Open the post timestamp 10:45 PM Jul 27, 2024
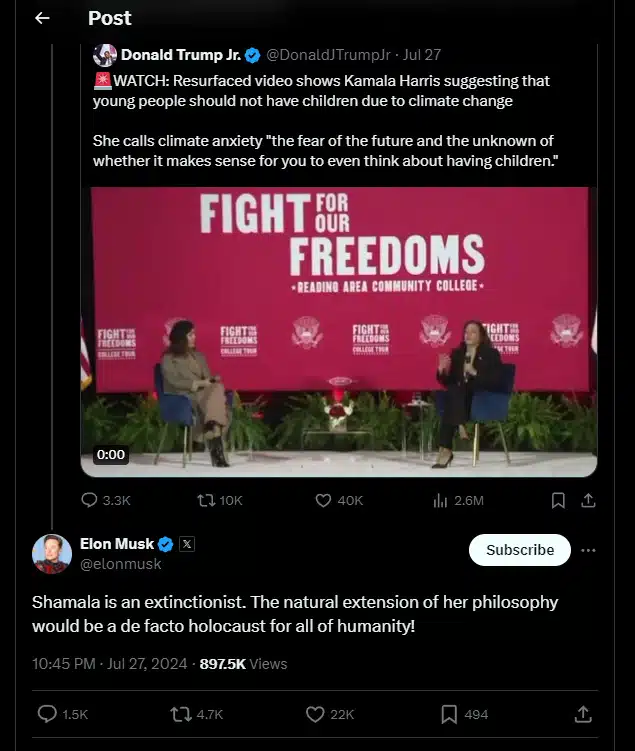The height and width of the screenshot is (751, 635). 110,663
